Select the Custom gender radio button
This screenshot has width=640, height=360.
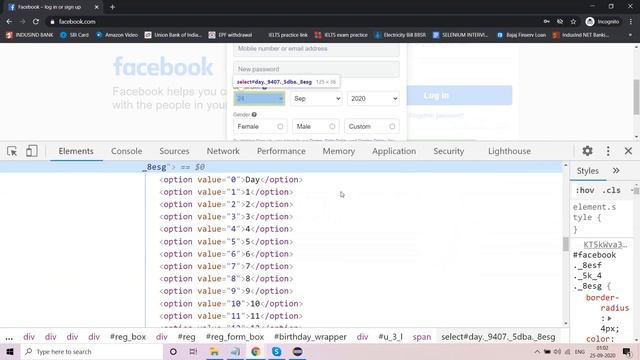click(392, 127)
